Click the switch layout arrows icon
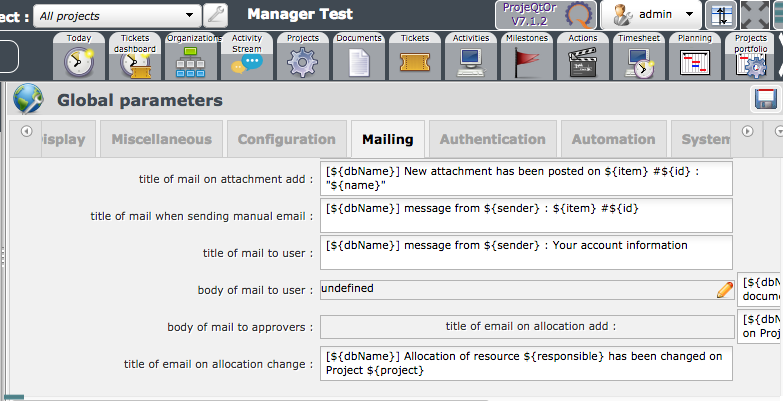Viewport: 783px width, 401px height. [721, 15]
